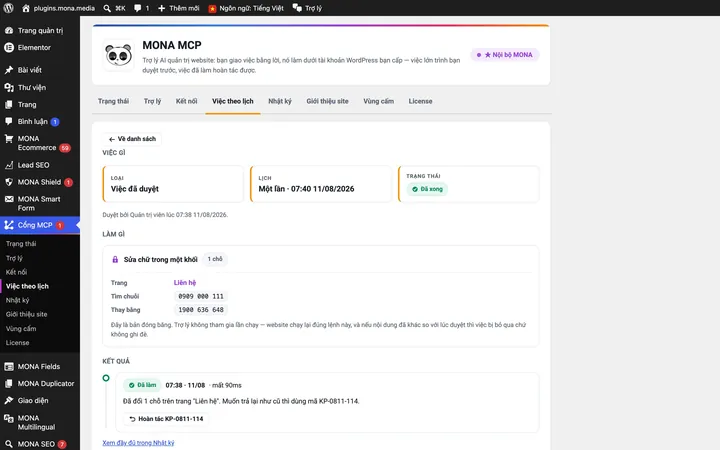Click the Bài viết pin icon

[x=9, y=70]
